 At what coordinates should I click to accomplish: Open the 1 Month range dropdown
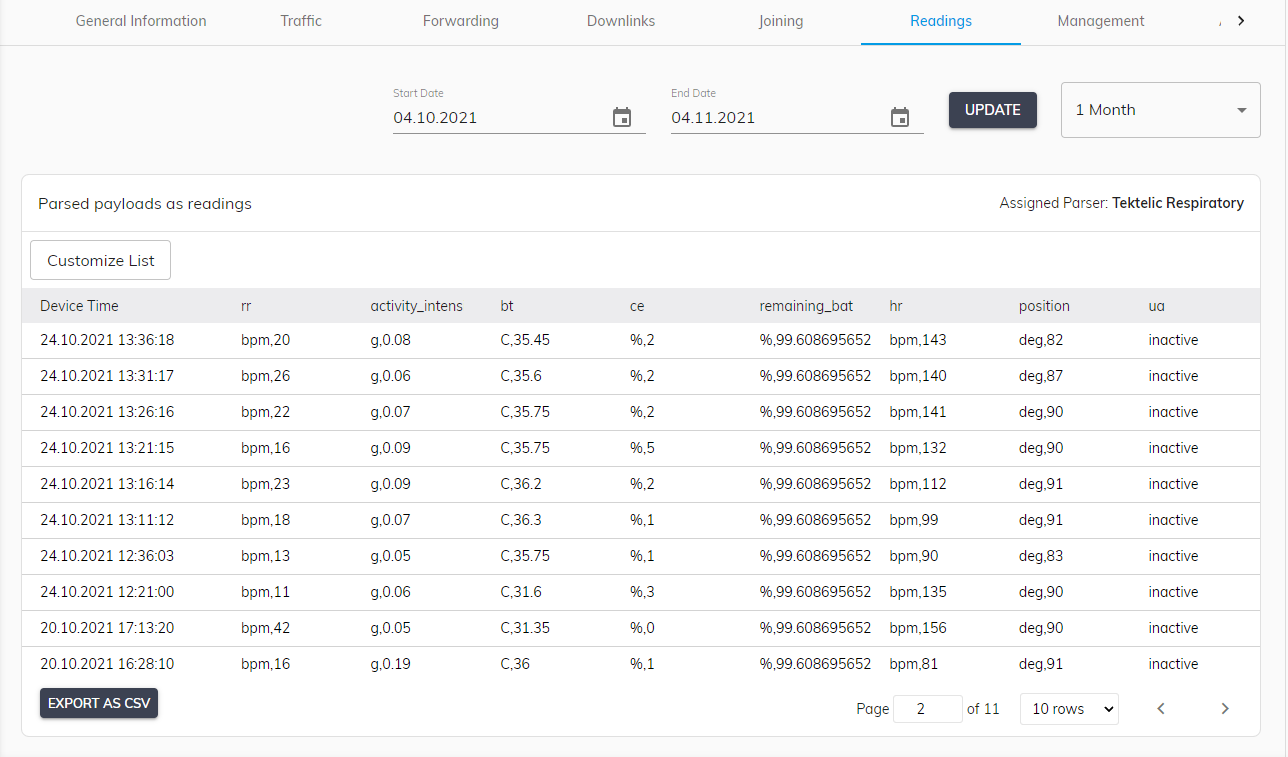1160,110
